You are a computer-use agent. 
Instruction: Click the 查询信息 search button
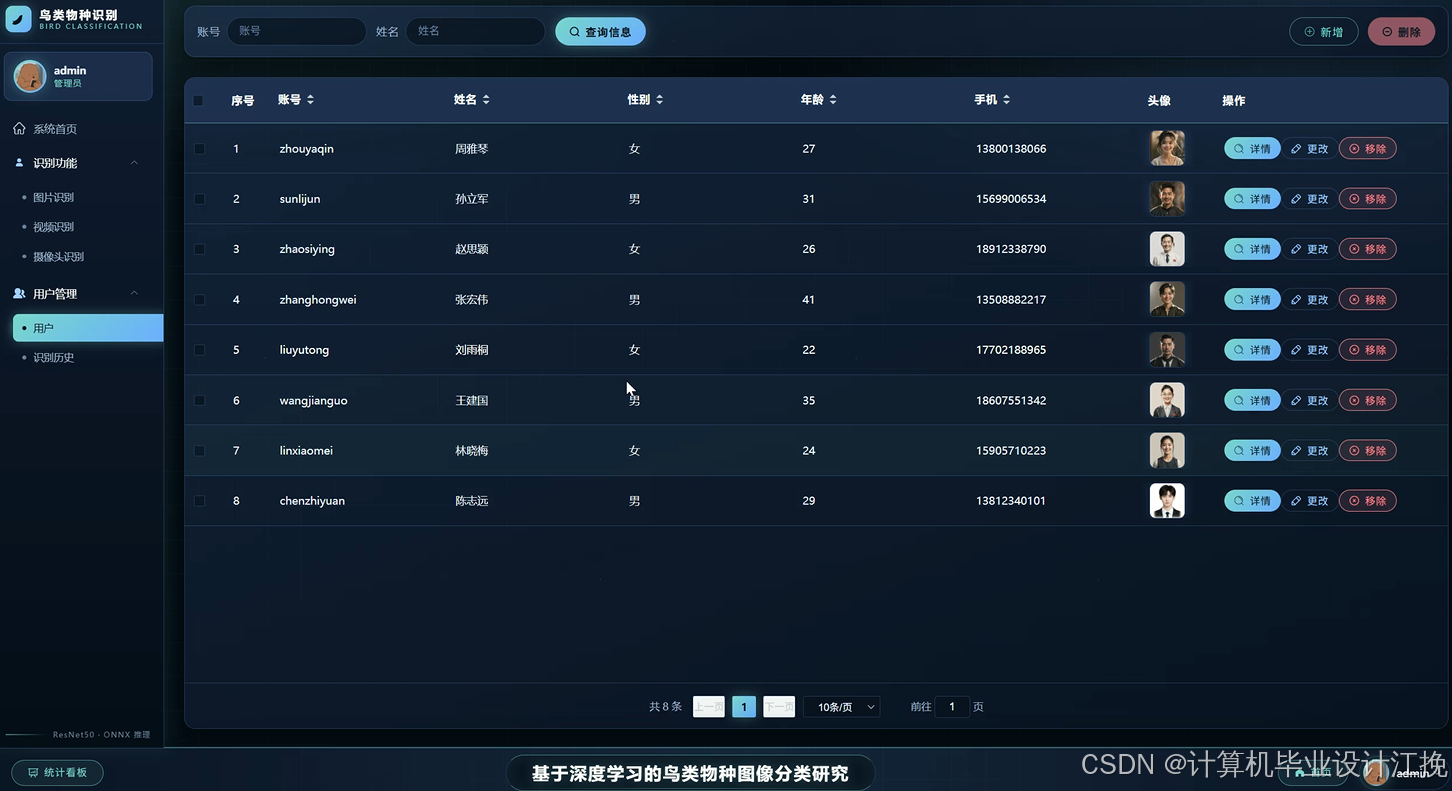600,32
